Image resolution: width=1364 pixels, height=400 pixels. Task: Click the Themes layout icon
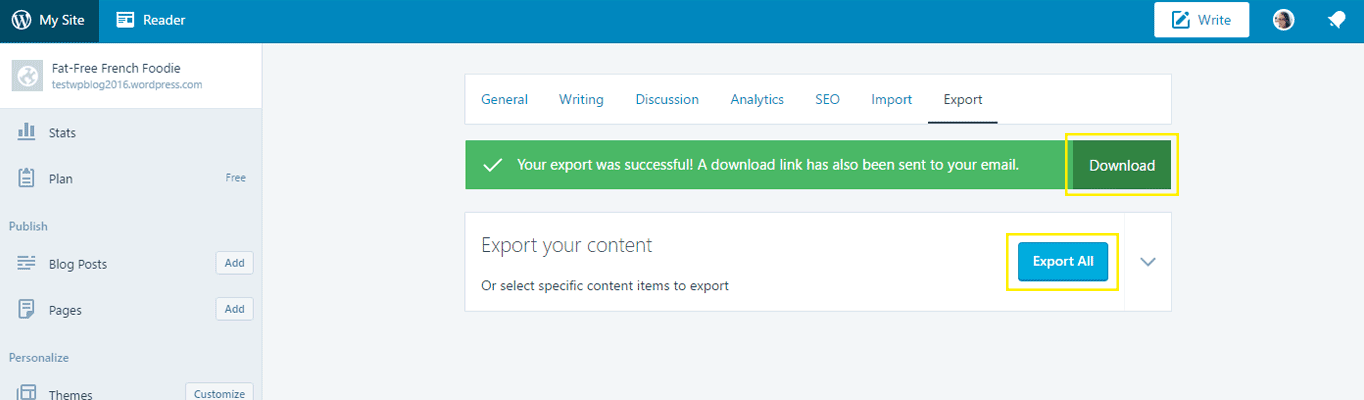(x=27, y=393)
